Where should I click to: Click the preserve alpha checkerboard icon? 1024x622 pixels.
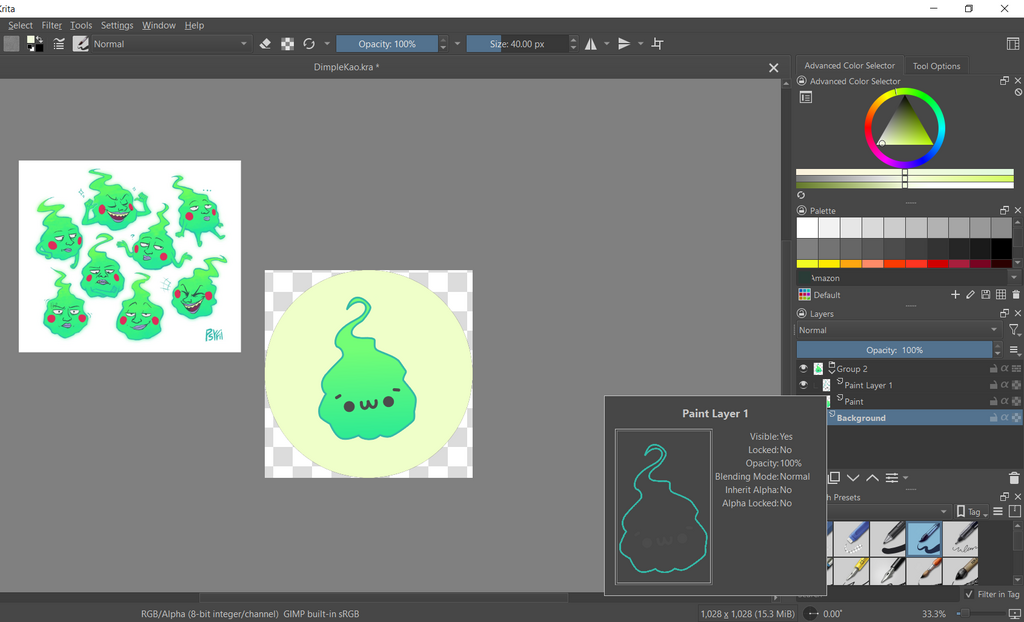pyautogui.click(x=287, y=44)
